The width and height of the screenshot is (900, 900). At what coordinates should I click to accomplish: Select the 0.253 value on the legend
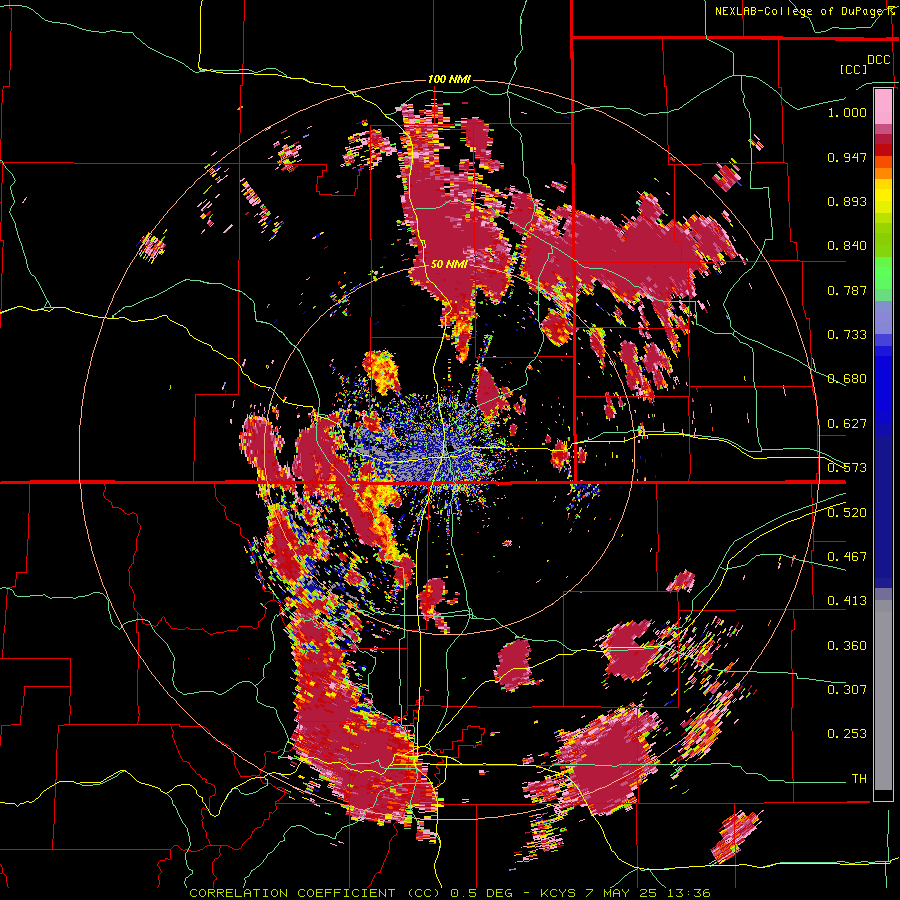tap(847, 734)
